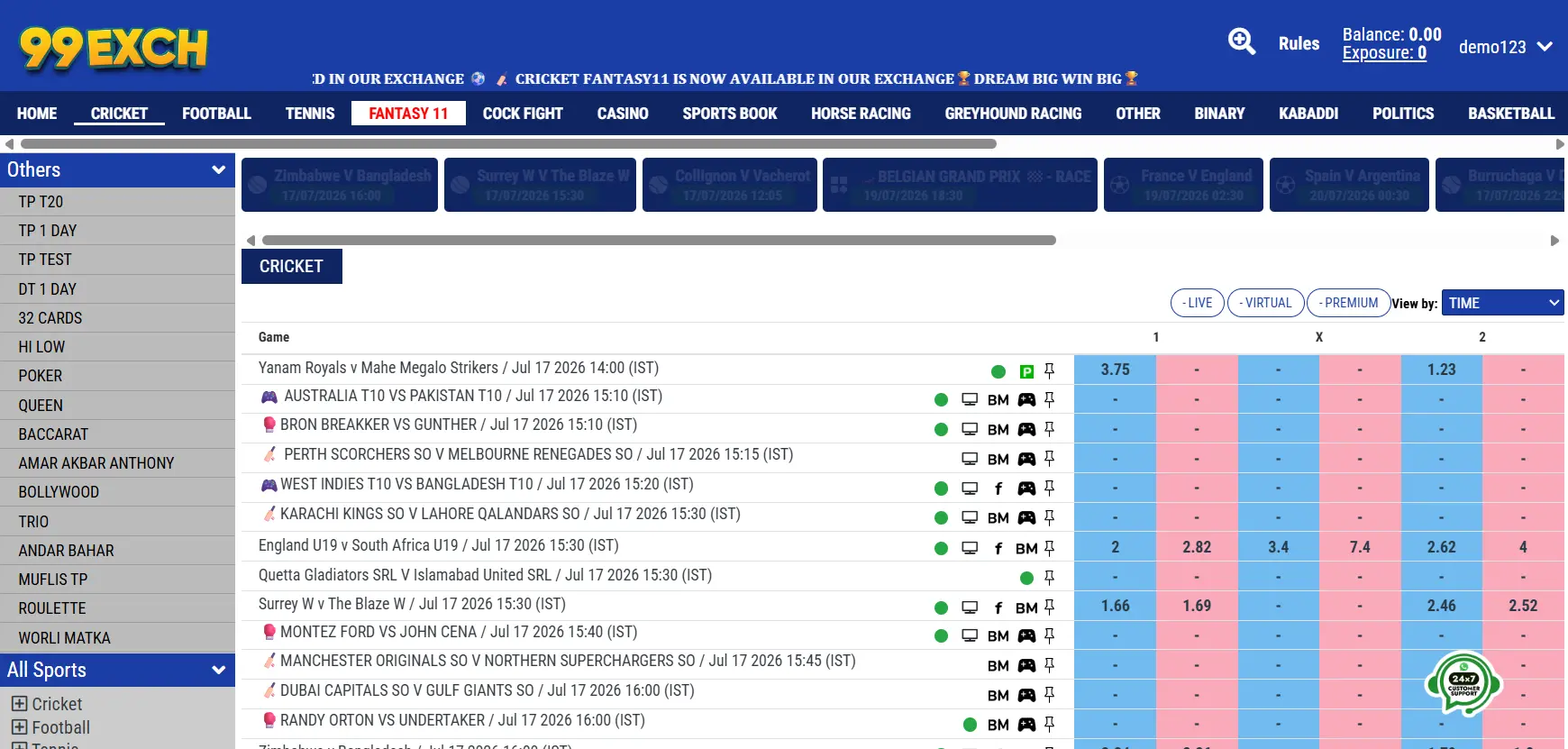
Task: Pin the Randy Orton vs Undertaker match
Action: [1049, 724]
